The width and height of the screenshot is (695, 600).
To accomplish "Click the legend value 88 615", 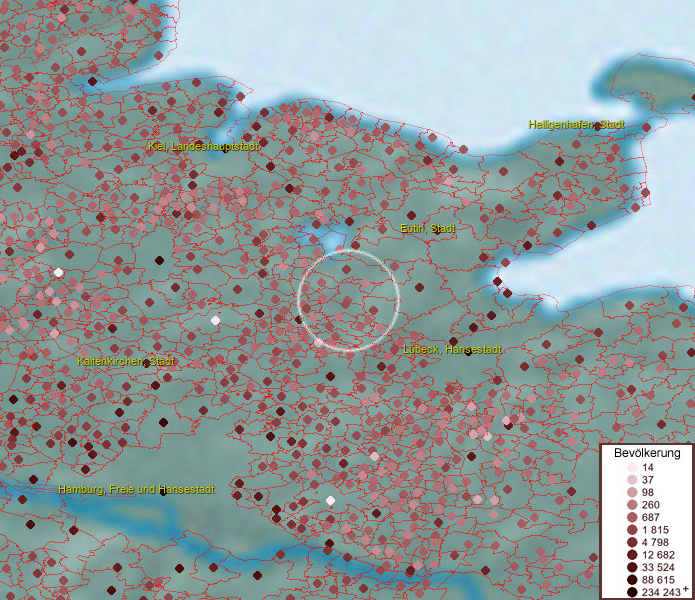I will point(658,580).
